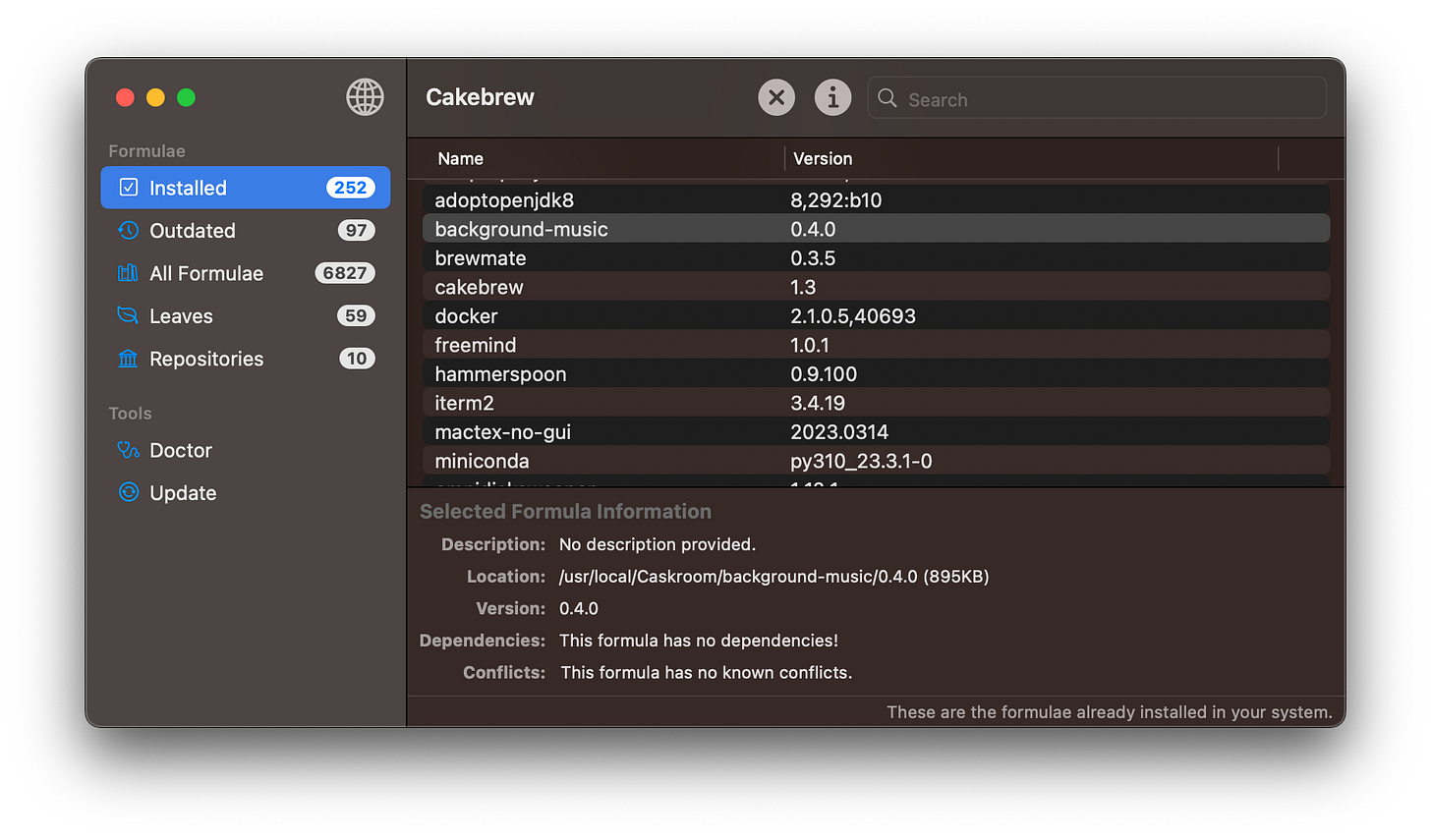Select the adoptopenjdk8 row
This screenshot has width=1431, height=840.
[x=877, y=199]
